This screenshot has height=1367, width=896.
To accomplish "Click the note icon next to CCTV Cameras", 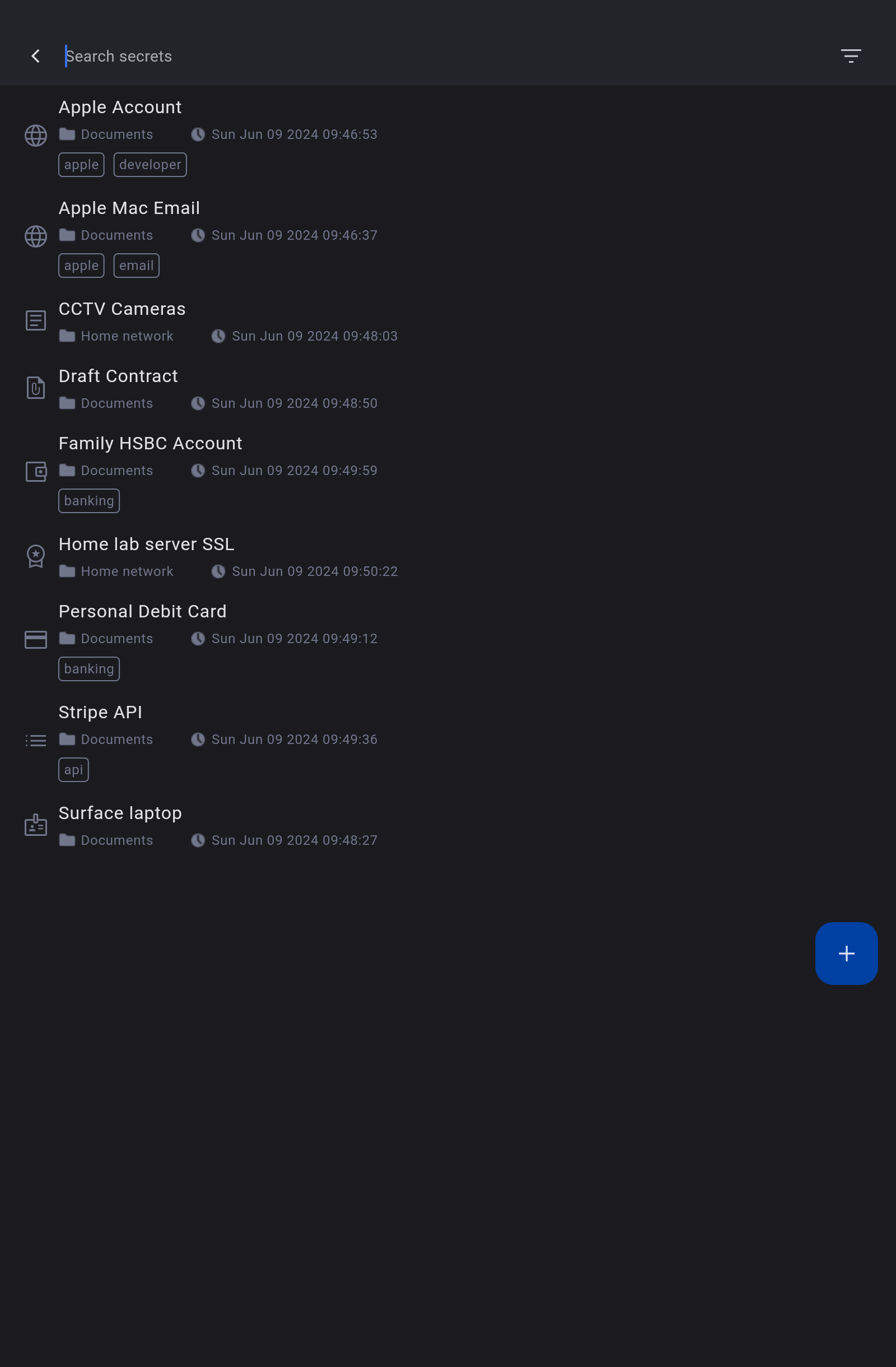I will (36, 320).
